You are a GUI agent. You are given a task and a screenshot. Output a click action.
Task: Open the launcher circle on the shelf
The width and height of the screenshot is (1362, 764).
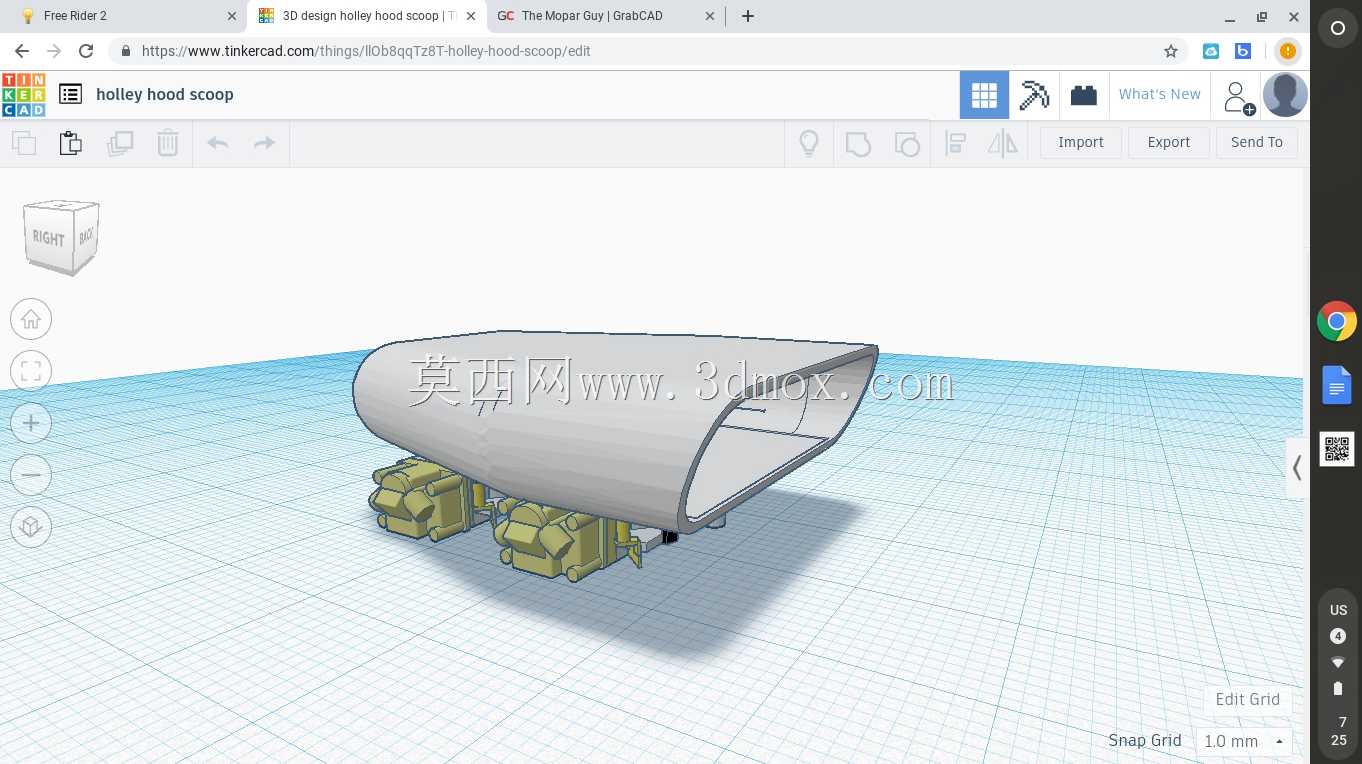coord(1338,29)
